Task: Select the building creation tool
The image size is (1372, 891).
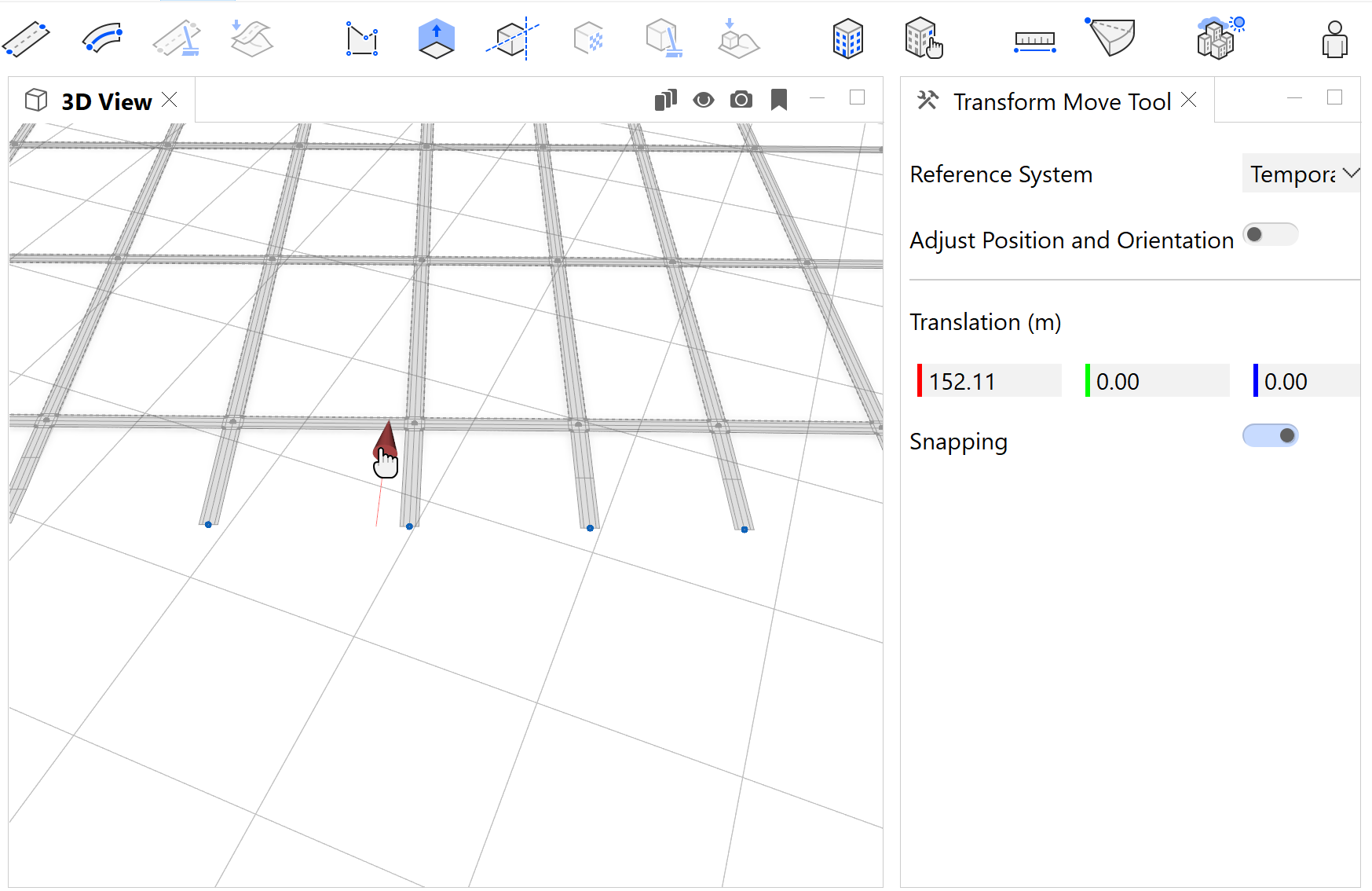Action: (847, 35)
